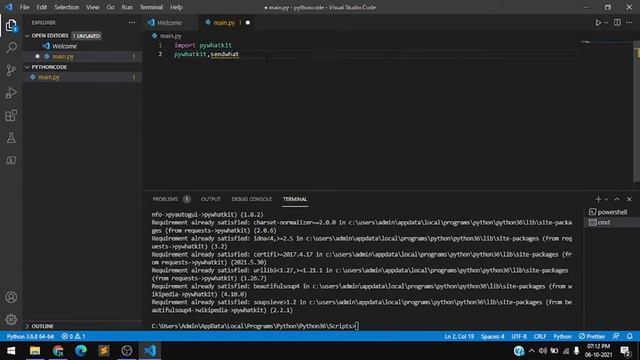Open the Terminal menu
This screenshot has width=640, height=360.
coord(151,7)
